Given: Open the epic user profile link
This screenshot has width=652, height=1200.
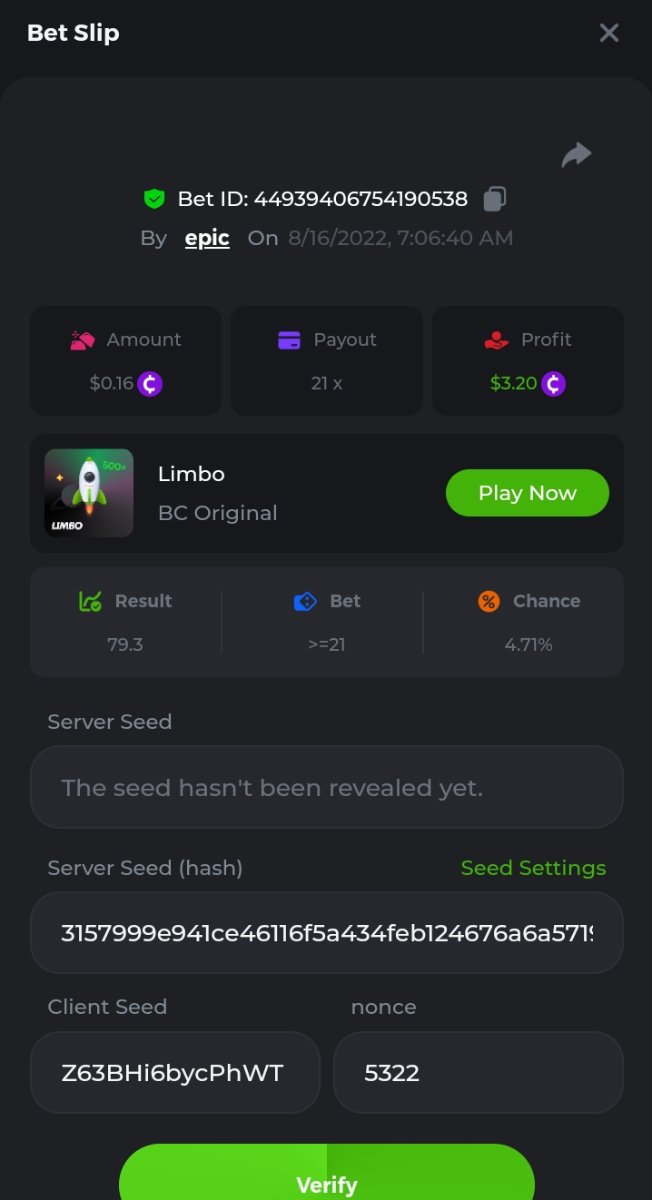Looking at the screenshot, I should tap(207, 238).
